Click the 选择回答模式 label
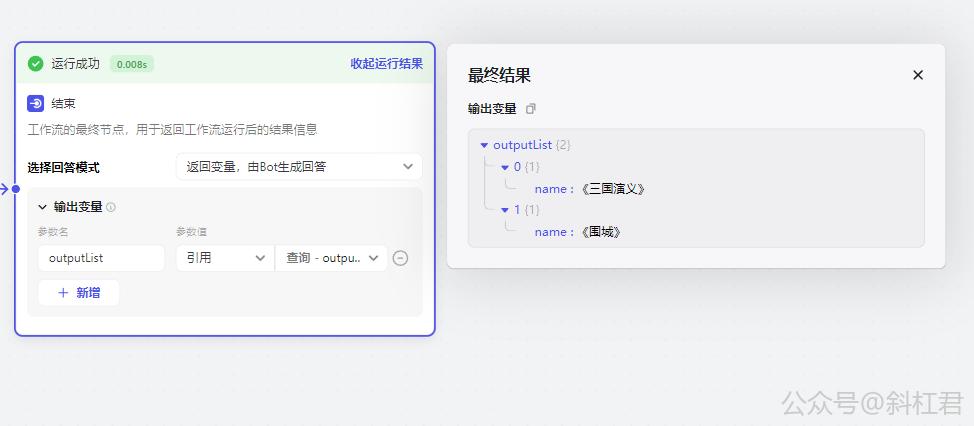The image size is (974, 426). [x=63, y=168]
